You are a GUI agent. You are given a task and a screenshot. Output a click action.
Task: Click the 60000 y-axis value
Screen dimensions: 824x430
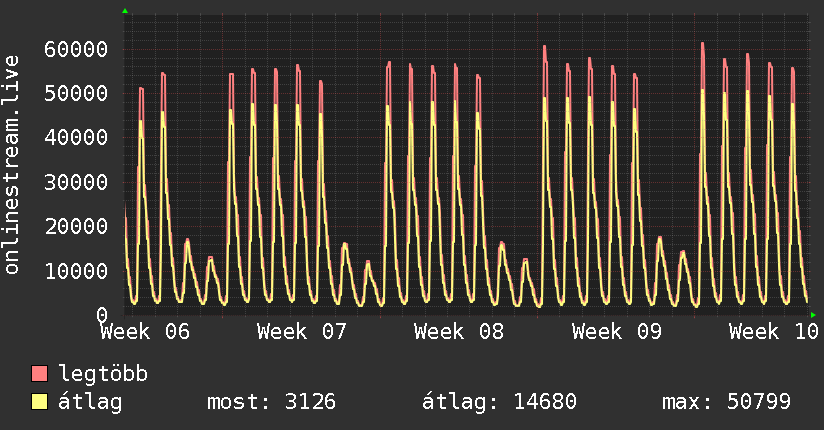pyautogui.click(x=76, y=49)
